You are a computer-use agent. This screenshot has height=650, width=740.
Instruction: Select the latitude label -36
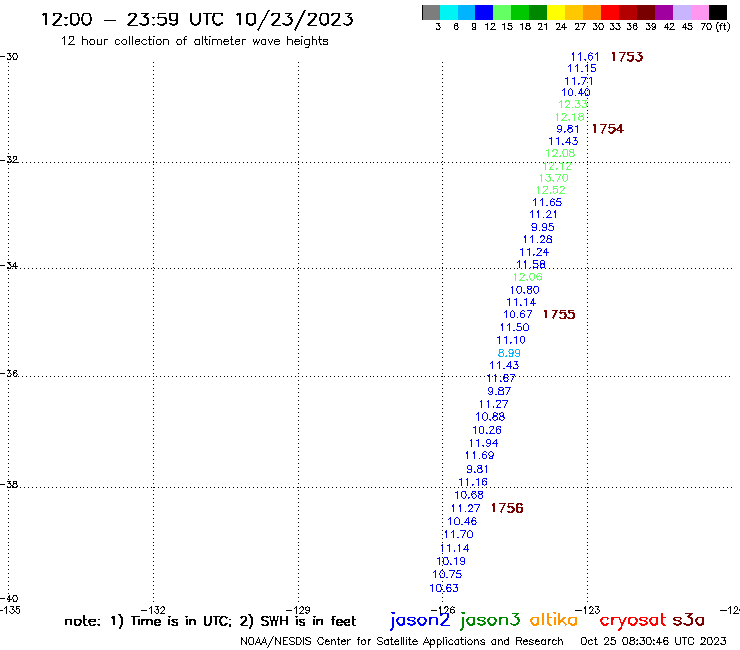coord(9,373)
